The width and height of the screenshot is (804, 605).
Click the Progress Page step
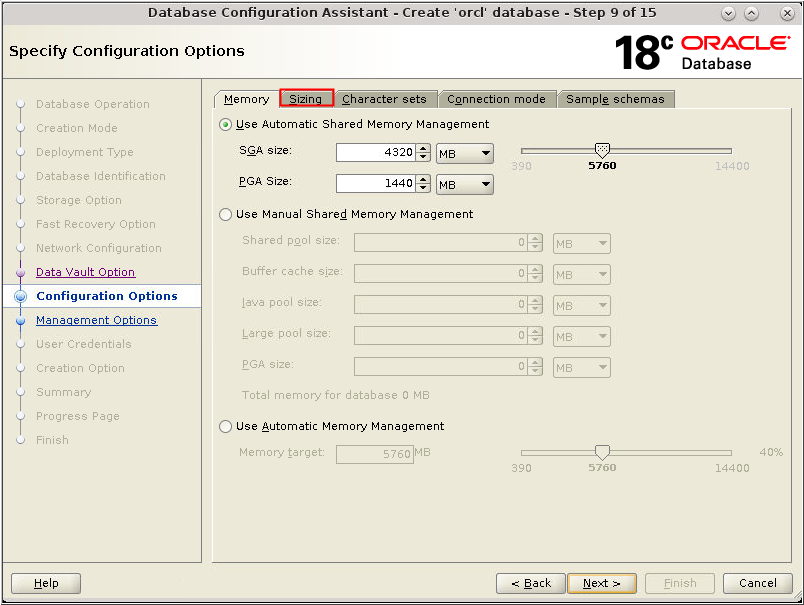pyautogui.click(x=77, y=416)
